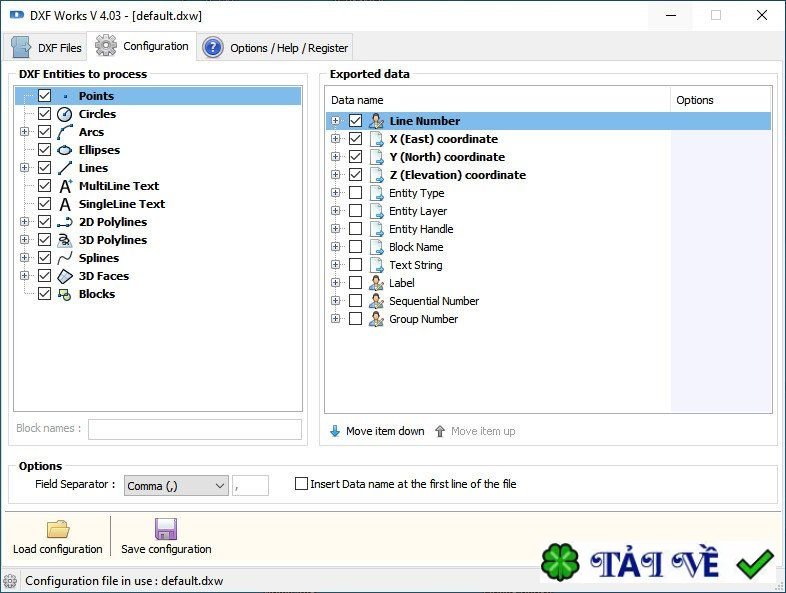The image size is (786, 593).
Task: Click the Data name column header
Action: (498, 100)
